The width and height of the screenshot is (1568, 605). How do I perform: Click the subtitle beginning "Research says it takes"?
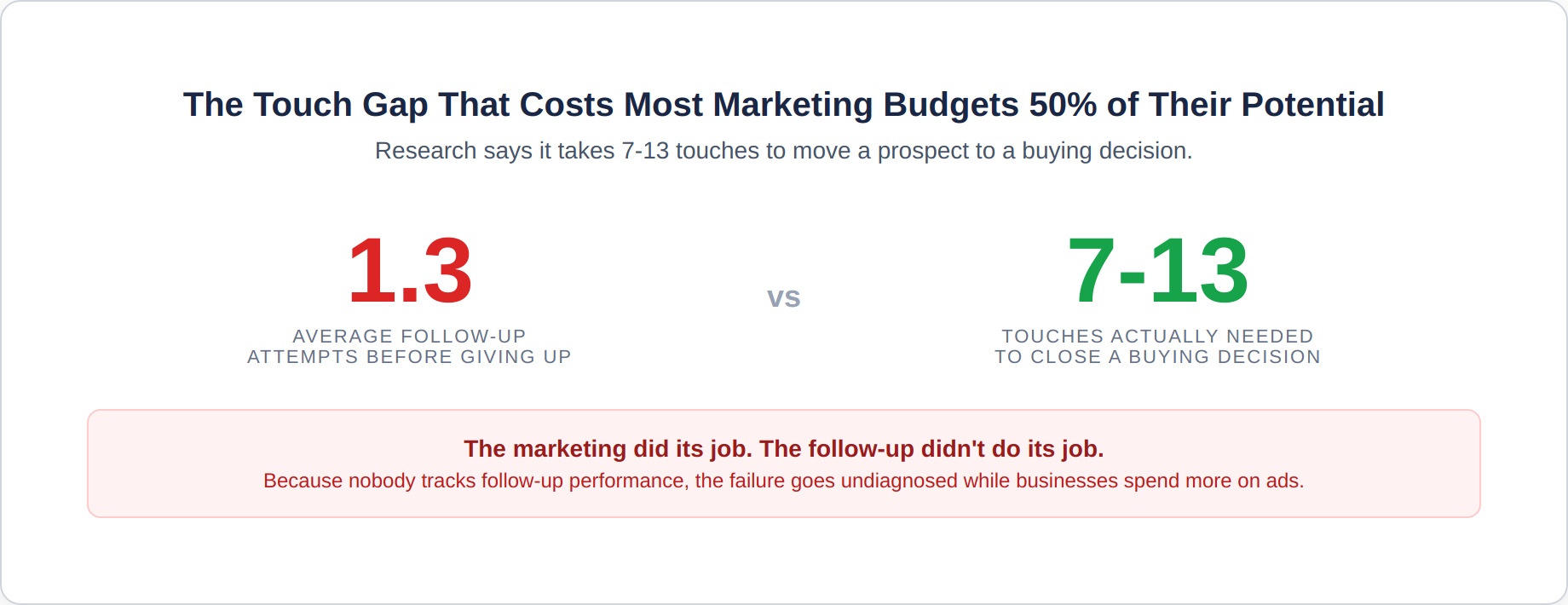(783, 151)
